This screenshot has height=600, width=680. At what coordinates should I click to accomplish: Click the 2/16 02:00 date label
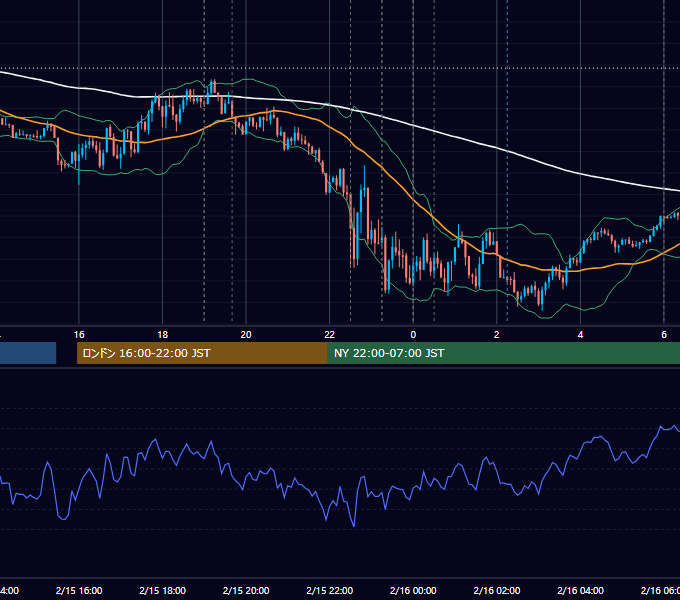497,590
